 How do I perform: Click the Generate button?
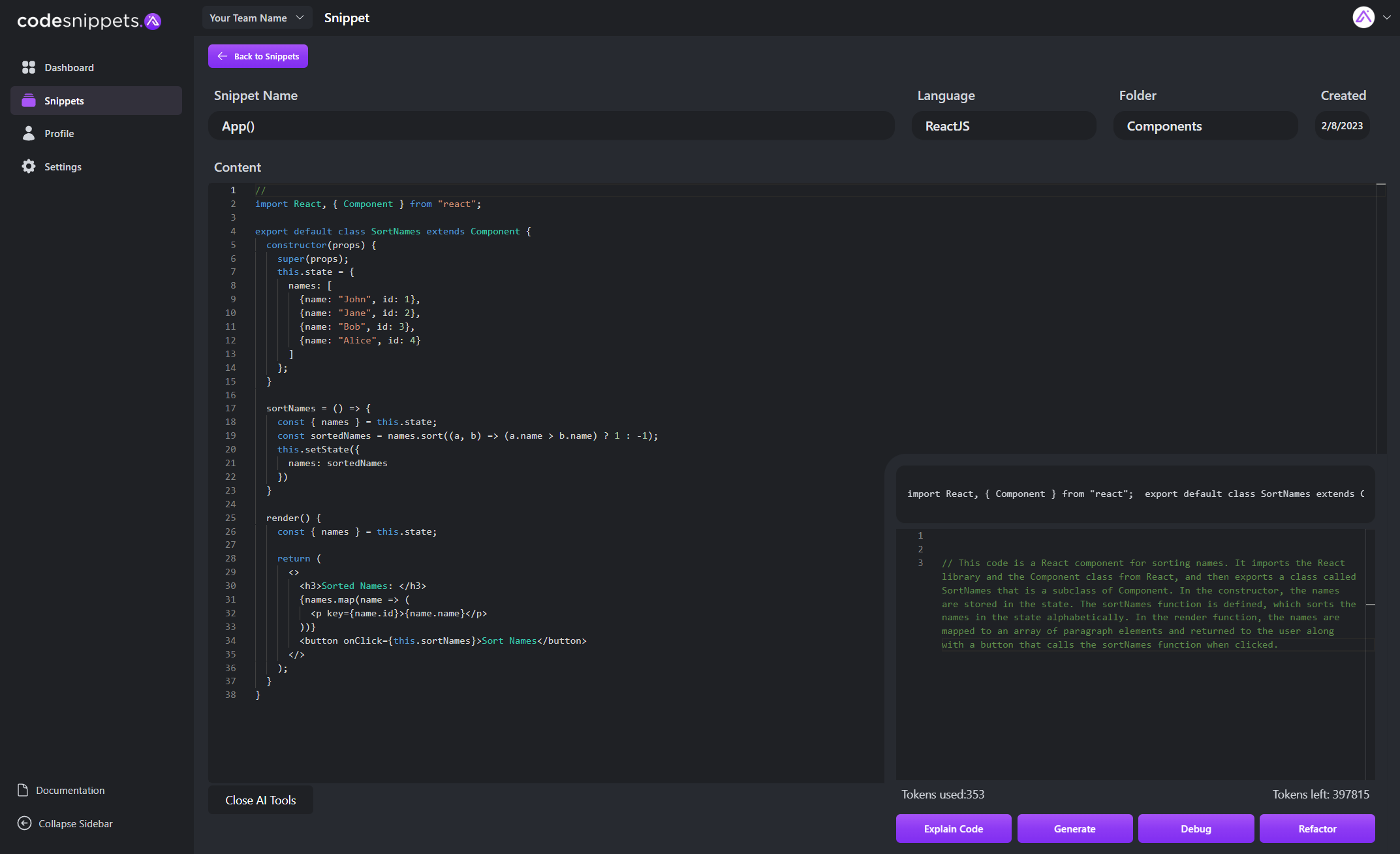(1074, 829)
